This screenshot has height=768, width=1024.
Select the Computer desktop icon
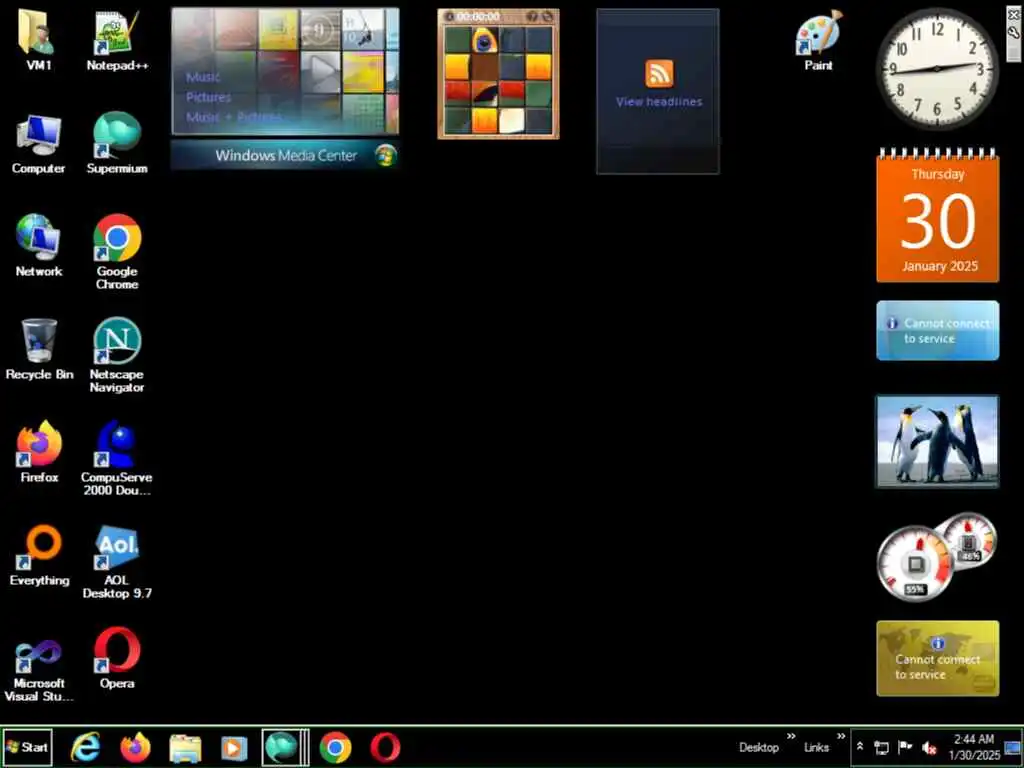coord(39,144)
